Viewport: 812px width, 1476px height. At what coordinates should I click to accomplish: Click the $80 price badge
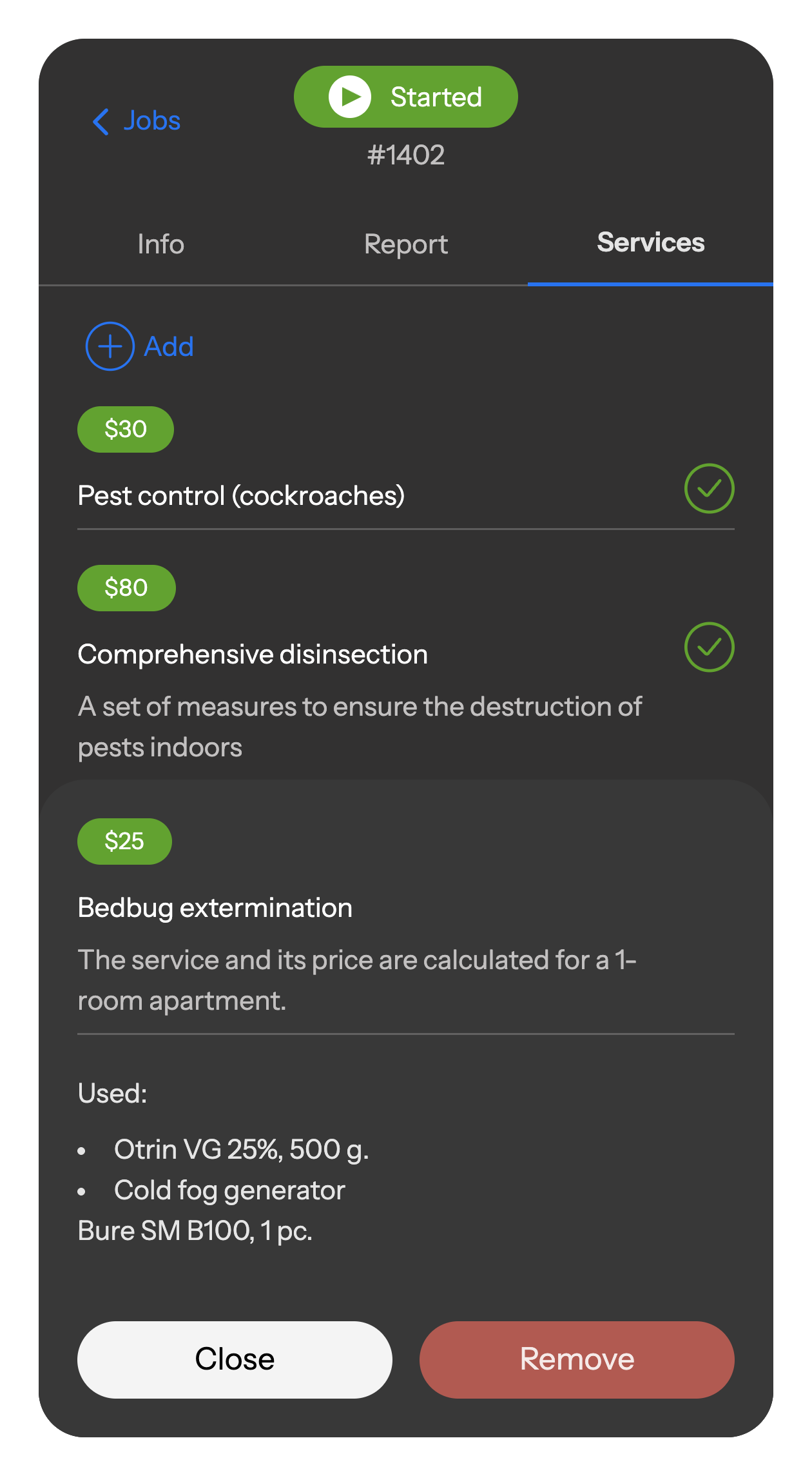(126, 588)
